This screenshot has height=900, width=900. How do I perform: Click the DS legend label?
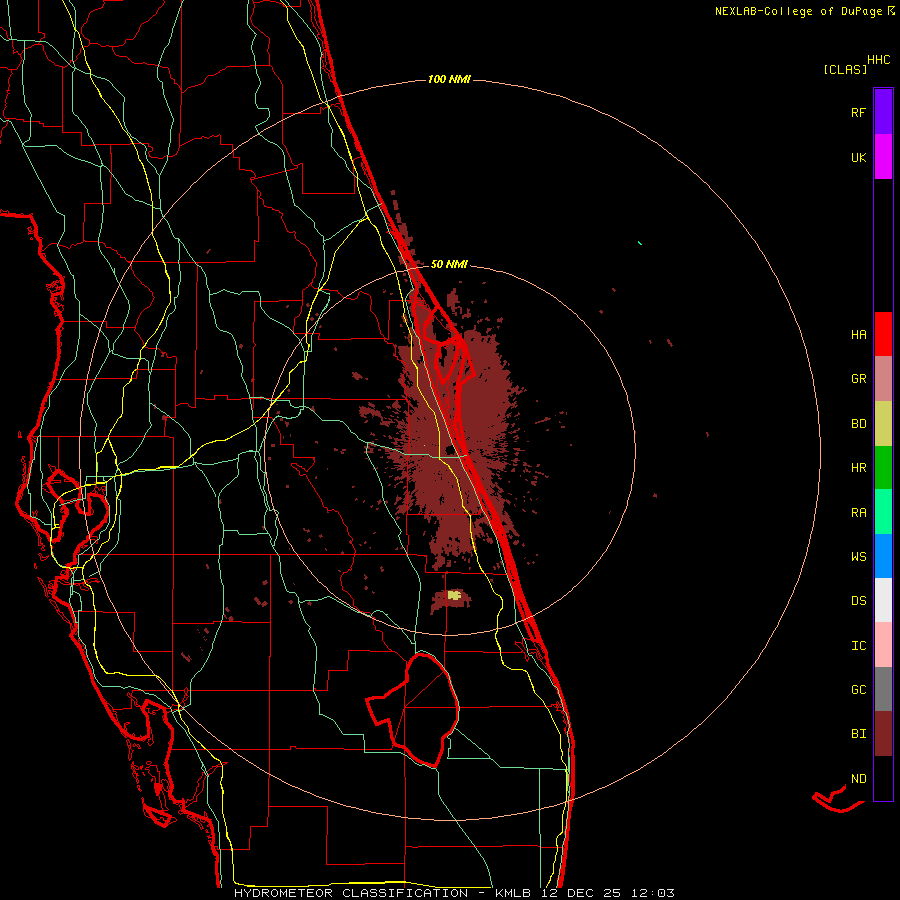pos(858,601)
